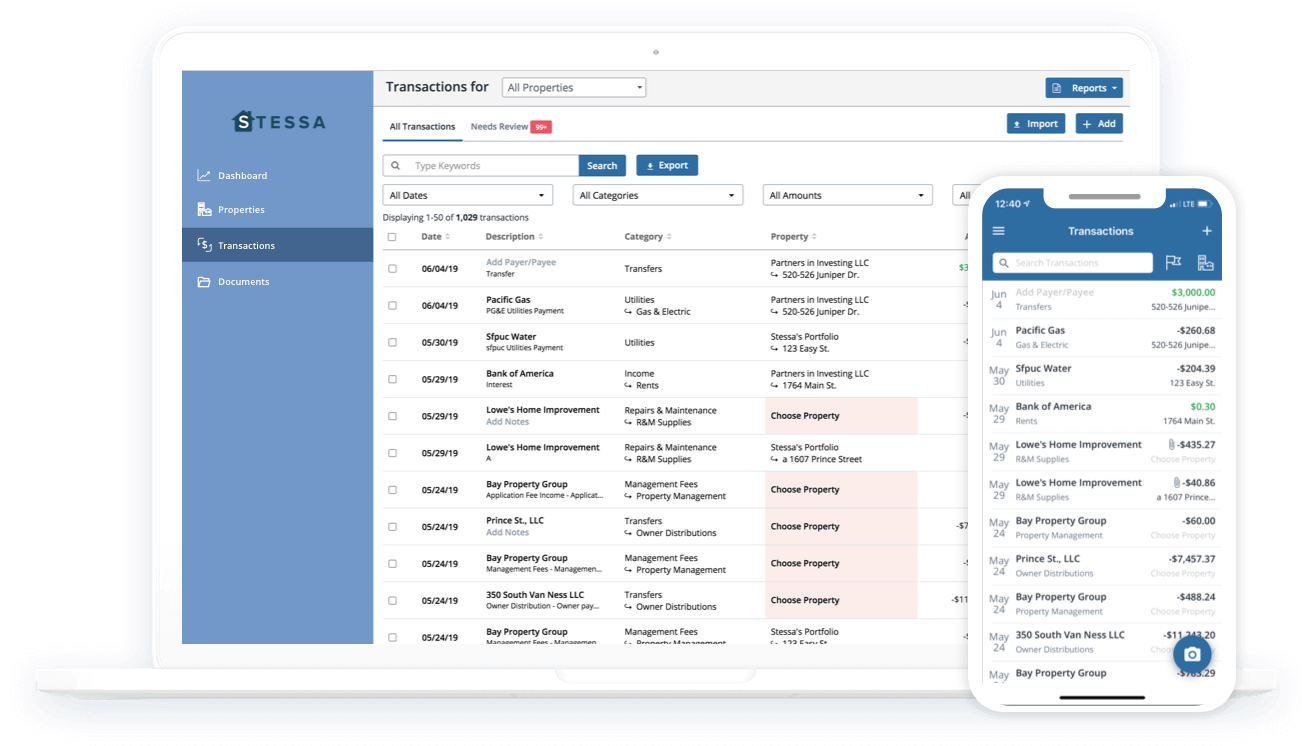1312x746 pixels.
Task: Expand the All Categories filter
Action: (x=657, y=194)
